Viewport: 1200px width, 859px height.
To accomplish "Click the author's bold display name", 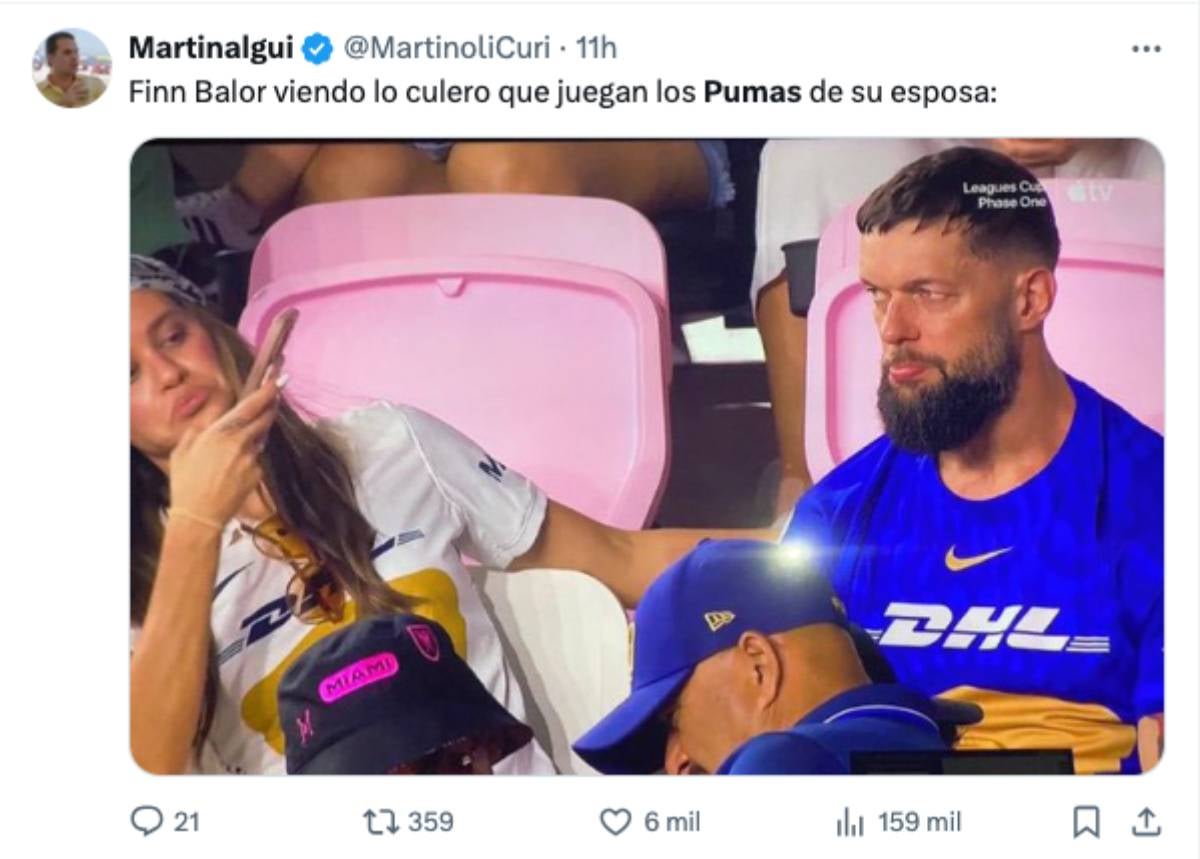I will click(211, 47).
